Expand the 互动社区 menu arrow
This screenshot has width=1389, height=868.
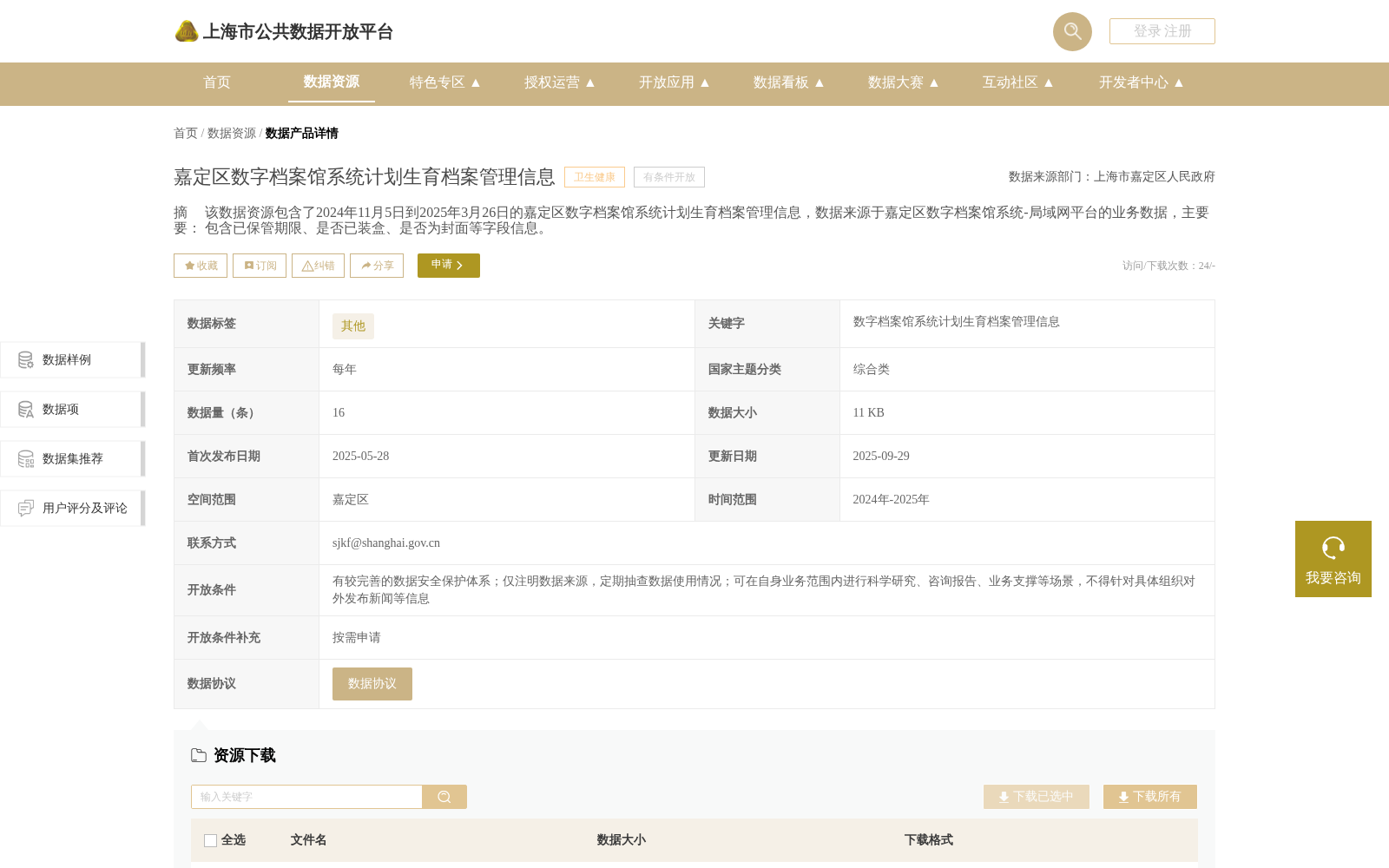point(1049,82)
